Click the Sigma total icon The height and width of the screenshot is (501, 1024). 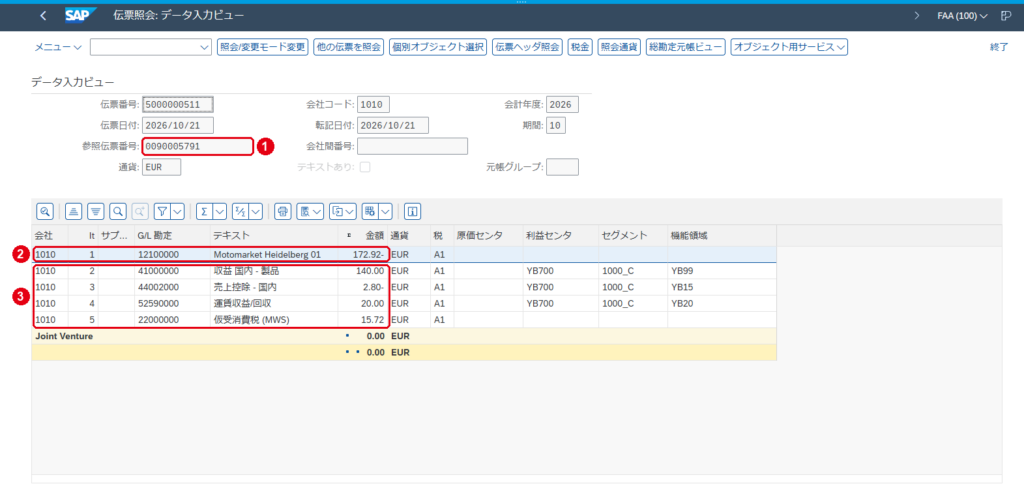click(204, 211)
